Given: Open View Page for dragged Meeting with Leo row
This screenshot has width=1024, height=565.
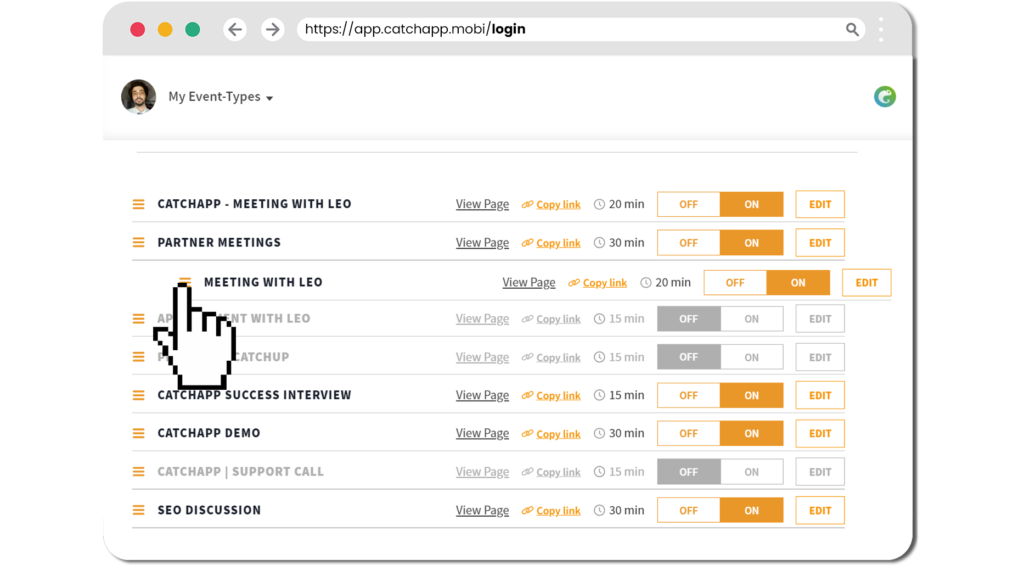Looking at the screenshot, I should (529, 282).
